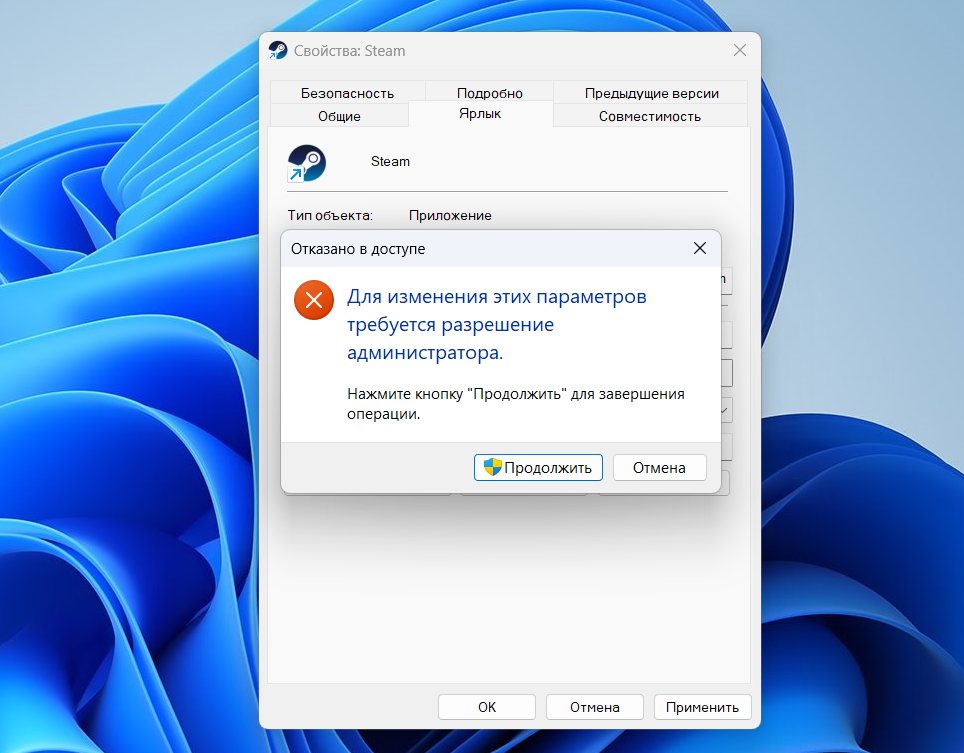Screen dimensions: 964x753
Task: Confirm with OK in the properties window
Action: (487, 707)
